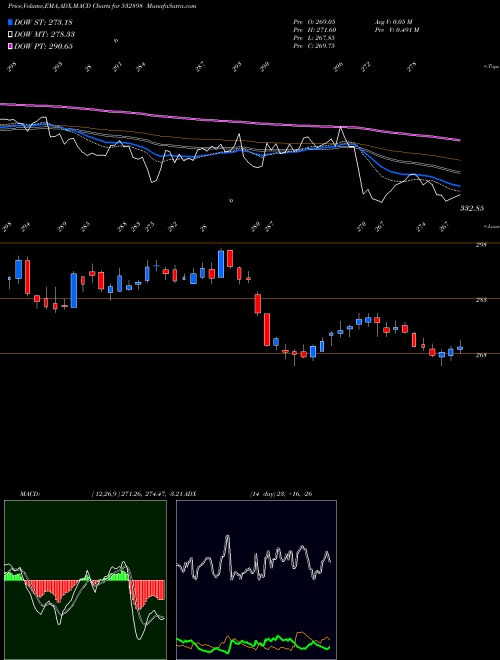Viewport: 500px width, 660px height.
Task: Click the 298 price axis label
Action: pos(481,245)
